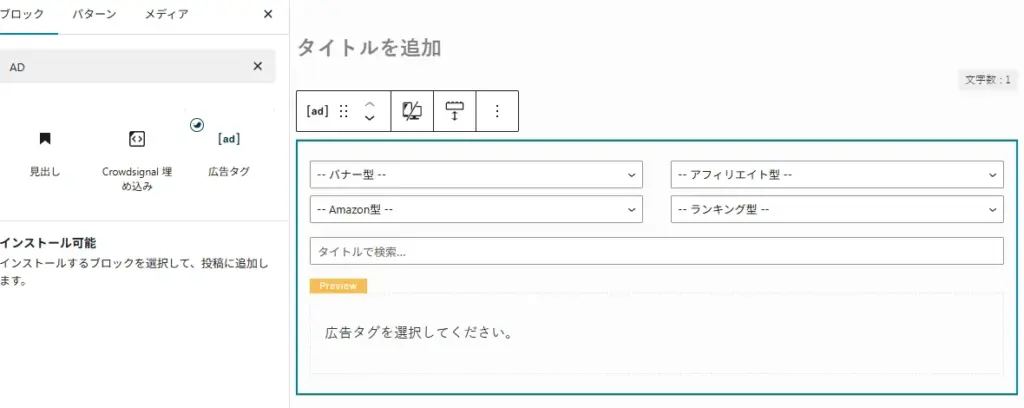Click the [ad] block type icon in toolbar
This screenshot has height=408, width=1024.
coord(317,111)
